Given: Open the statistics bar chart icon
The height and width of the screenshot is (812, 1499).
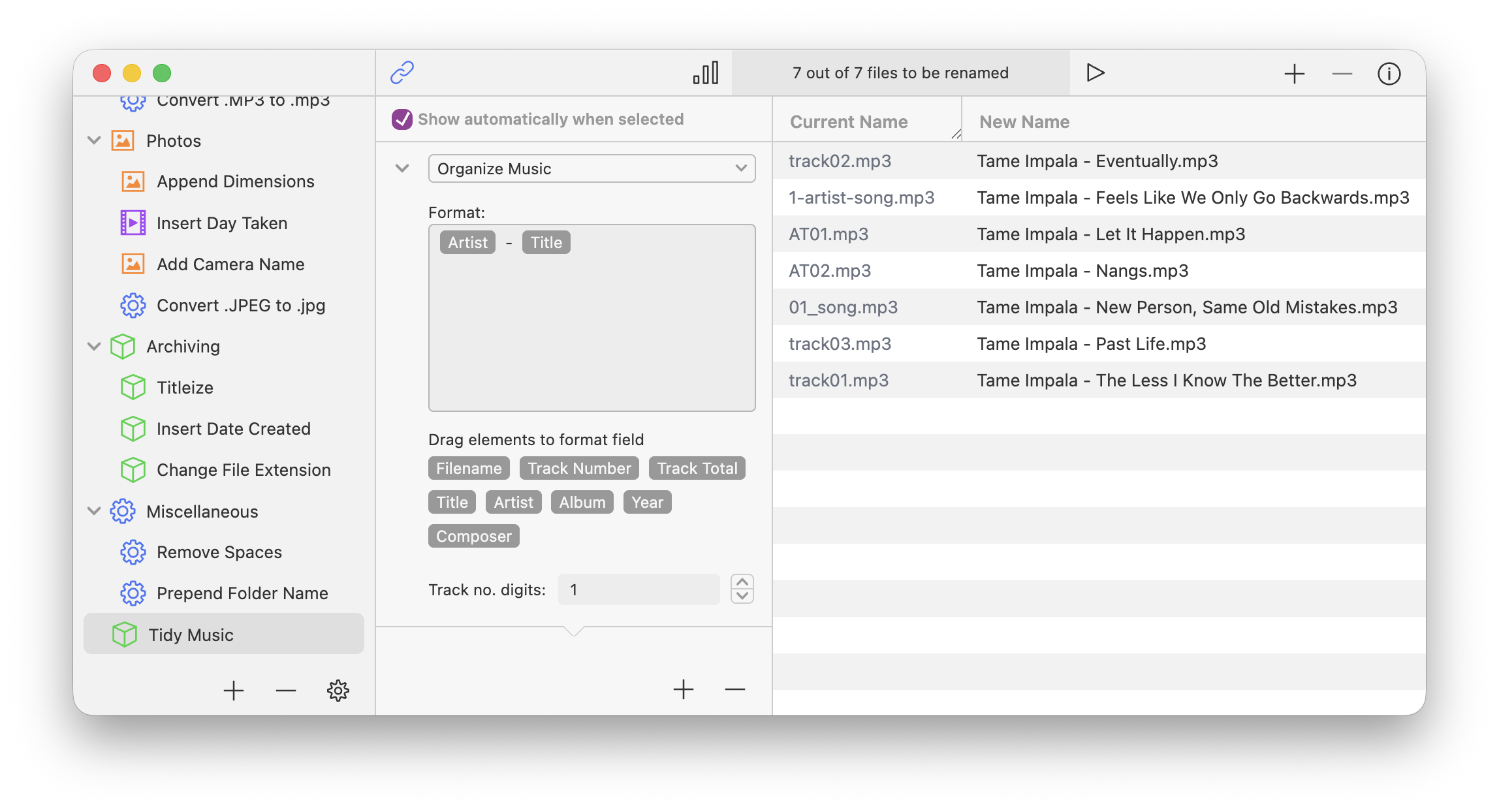Looking at the screenshot, I should 706,72.
